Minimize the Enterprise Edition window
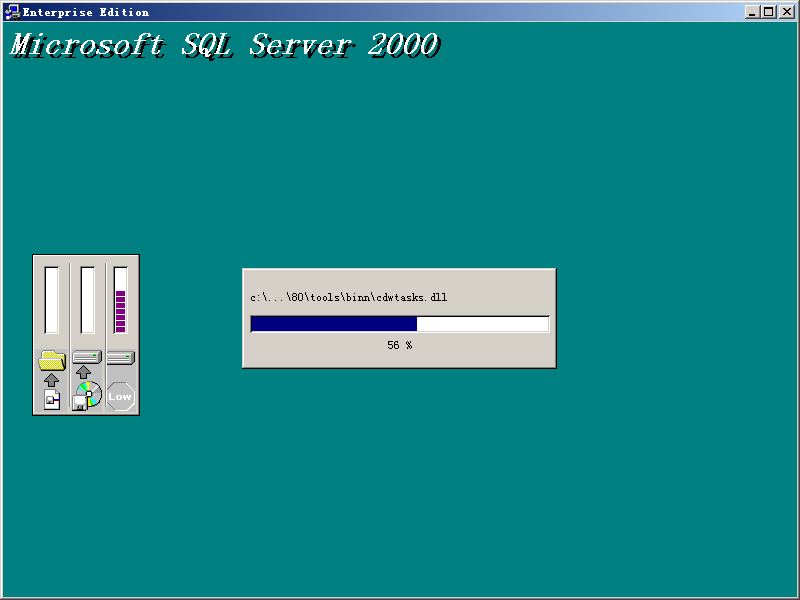The width and height of the screenshot is (800, 600). click(752, 12)
